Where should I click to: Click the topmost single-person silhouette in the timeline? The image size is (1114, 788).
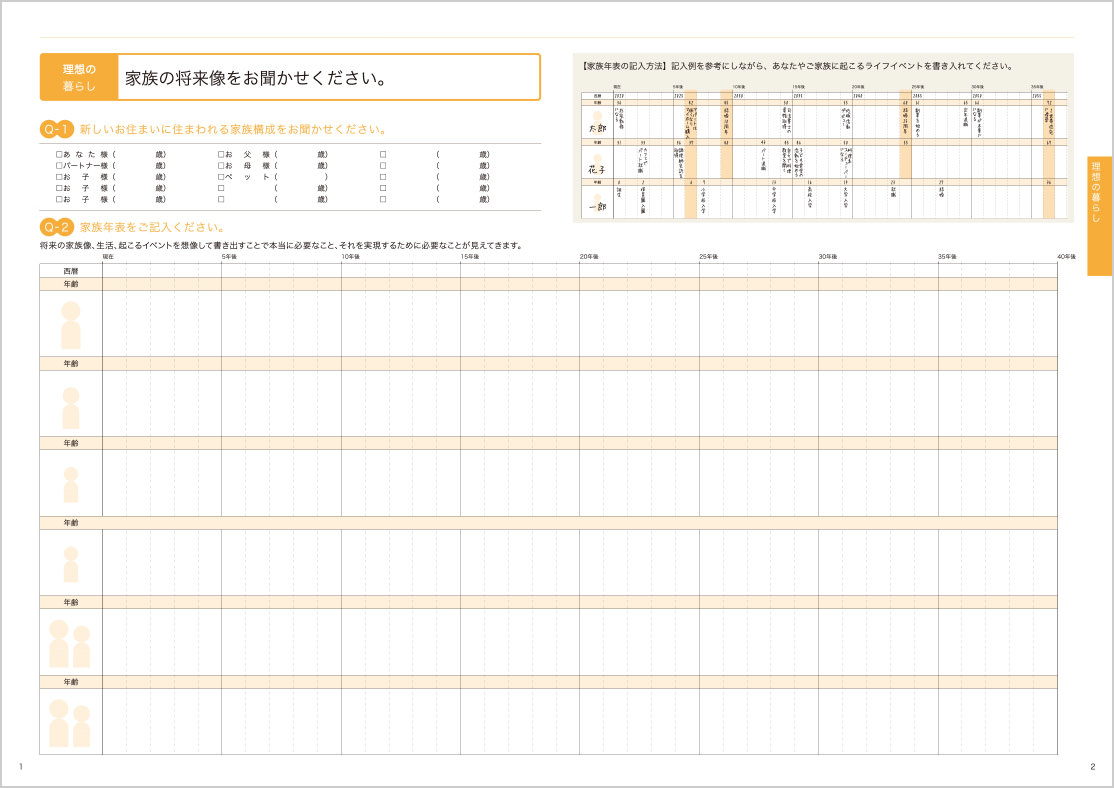[71, 325]
